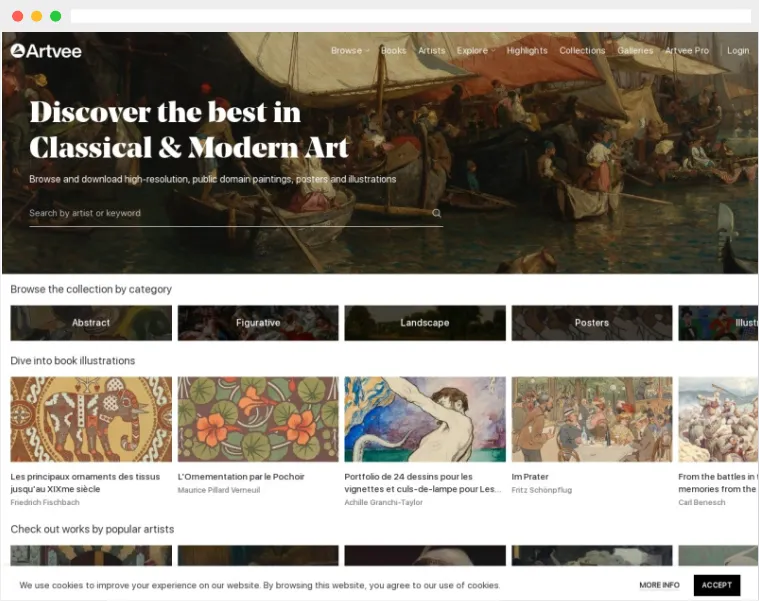Select the Figurative category tile
The image size is (759, 601).
click(258, 323)
